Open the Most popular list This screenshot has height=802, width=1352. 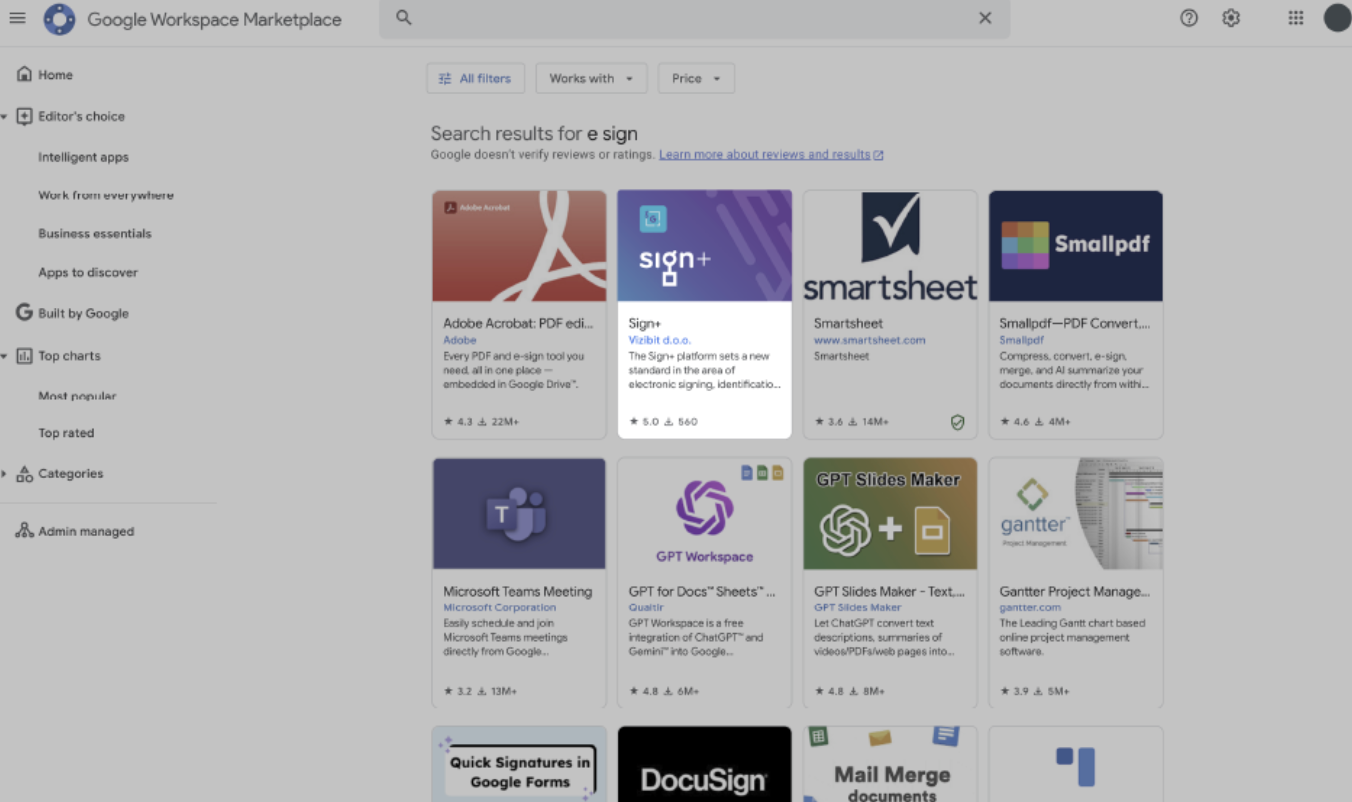coord(77,396)
